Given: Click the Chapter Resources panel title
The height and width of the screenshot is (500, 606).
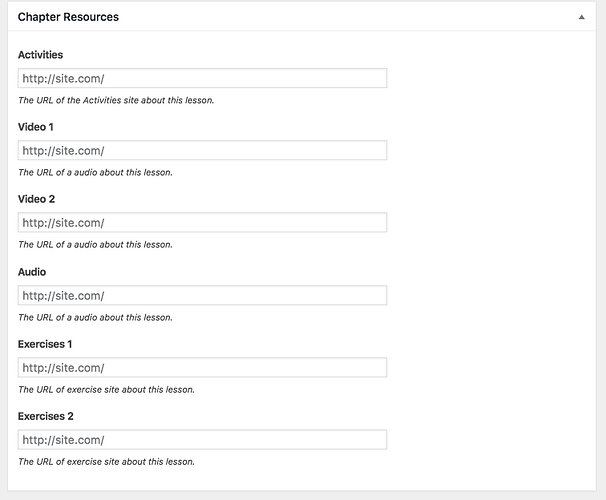Looking at the screenshot, I should (x=68, y=17).
